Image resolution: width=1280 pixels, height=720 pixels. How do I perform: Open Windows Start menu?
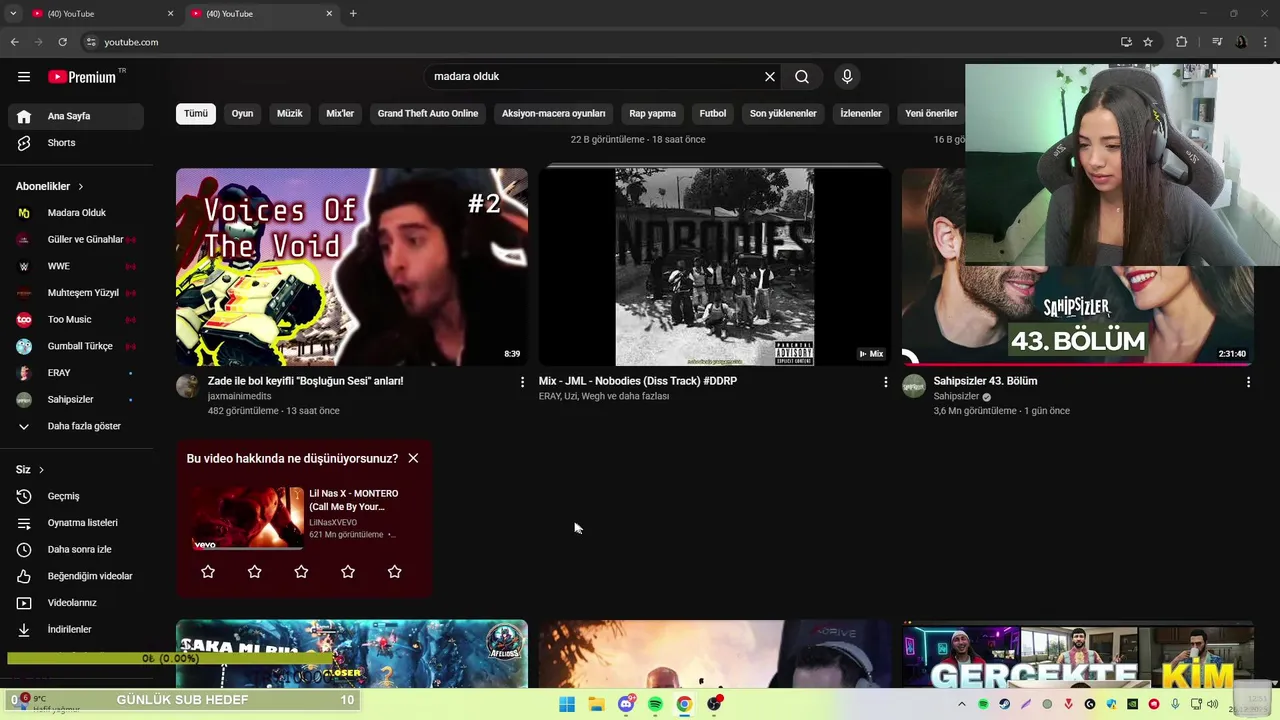pyautogui.click(x=567, y=704)
